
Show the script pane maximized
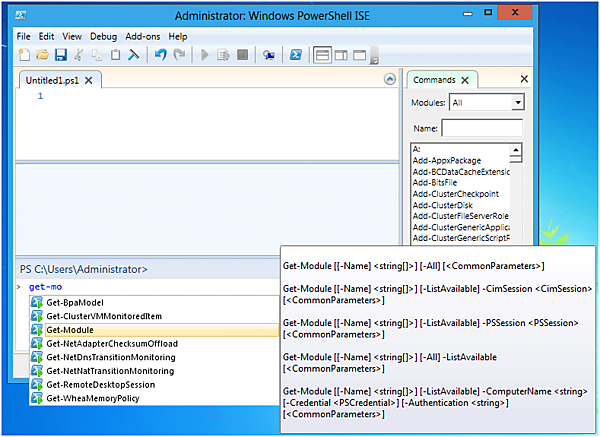[x=361, y=55]
